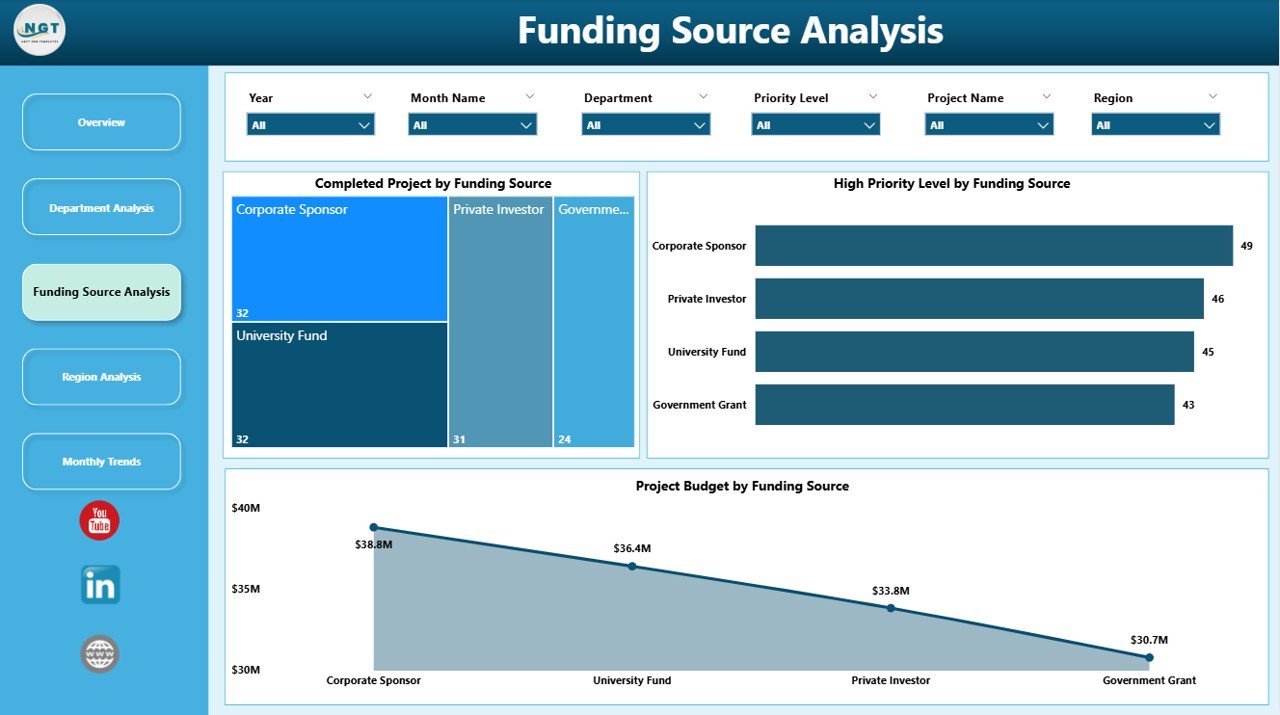Open the Monthly Trends page
Screen dimensions: 1280x715
click(x=100, y=461)
